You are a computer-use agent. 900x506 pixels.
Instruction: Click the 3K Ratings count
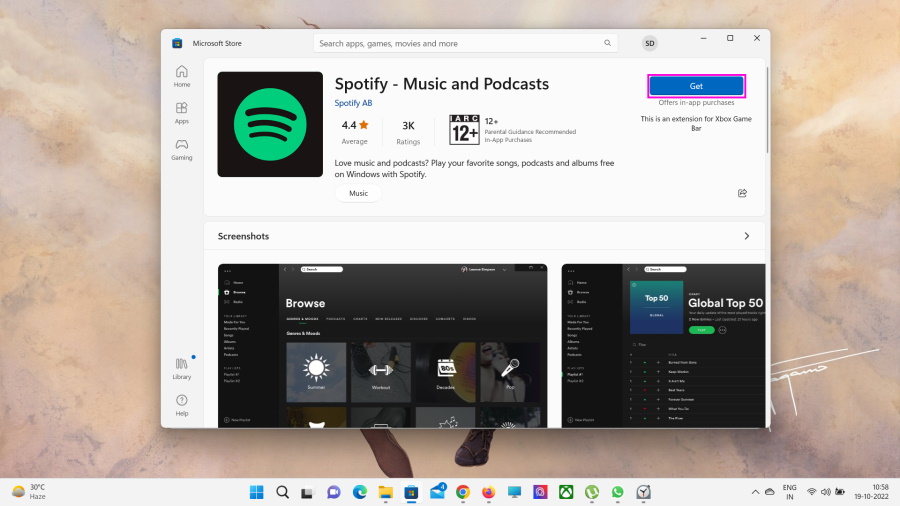click(x=408, y=132)
